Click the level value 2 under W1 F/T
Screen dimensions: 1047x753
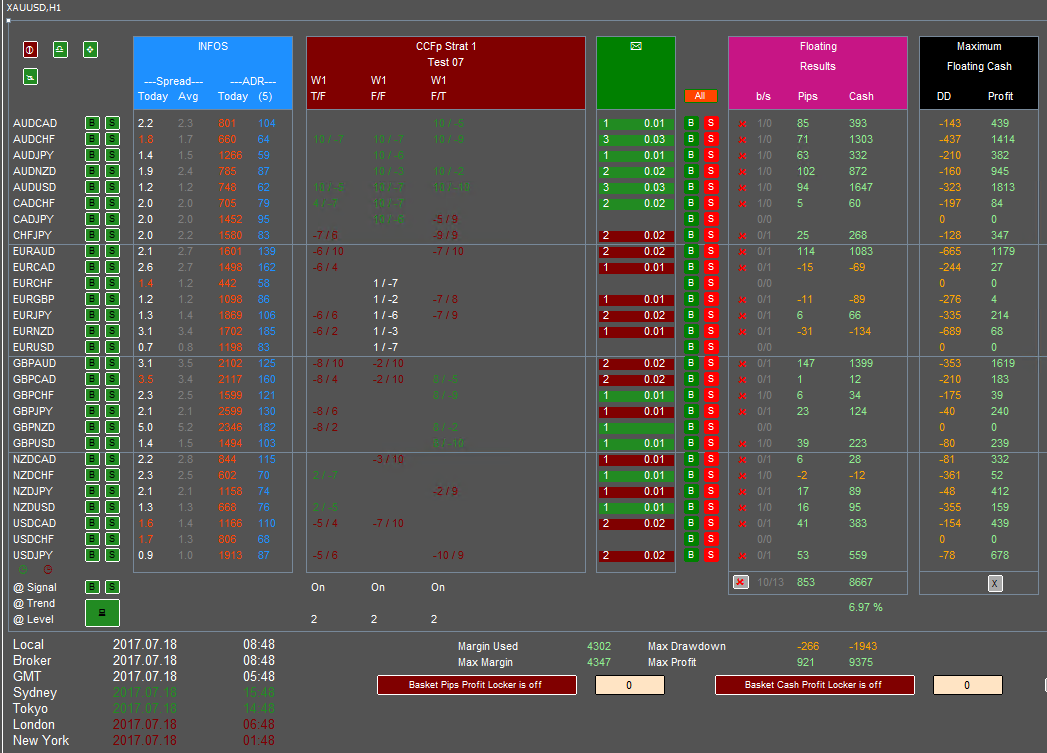434,619
